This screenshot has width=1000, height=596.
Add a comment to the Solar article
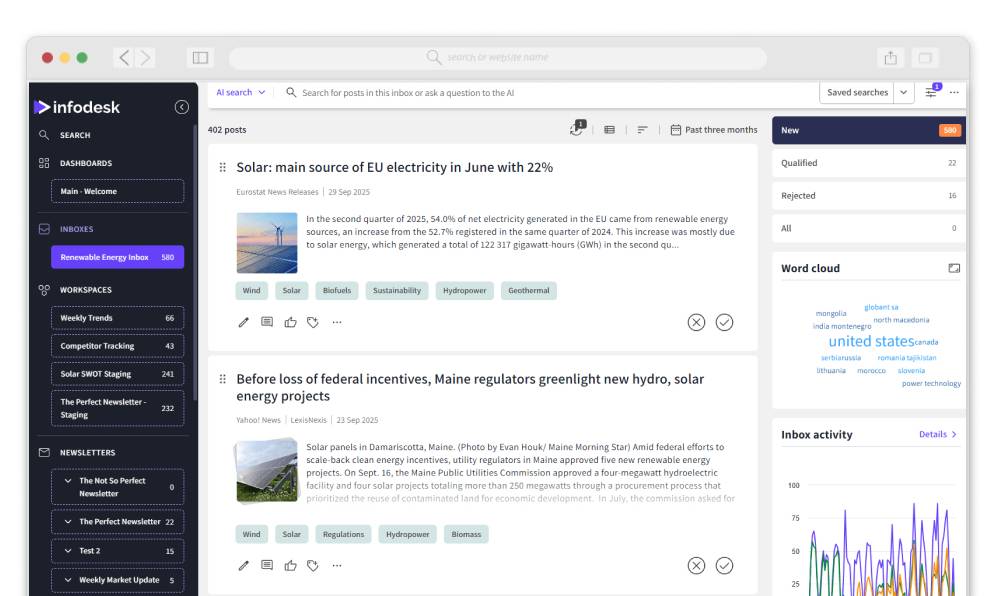(265, 321)
